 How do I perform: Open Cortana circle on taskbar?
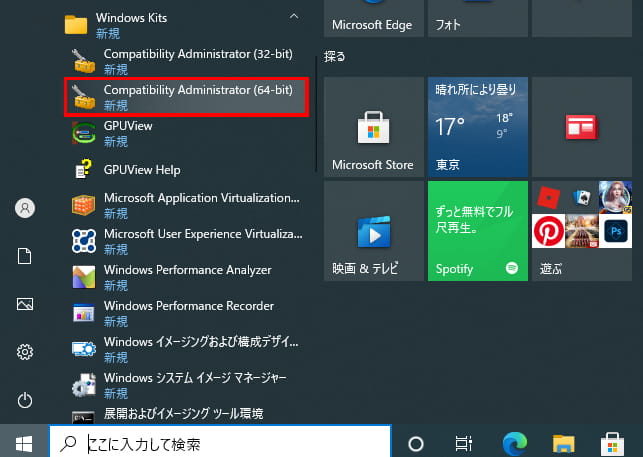coord(416,443)
